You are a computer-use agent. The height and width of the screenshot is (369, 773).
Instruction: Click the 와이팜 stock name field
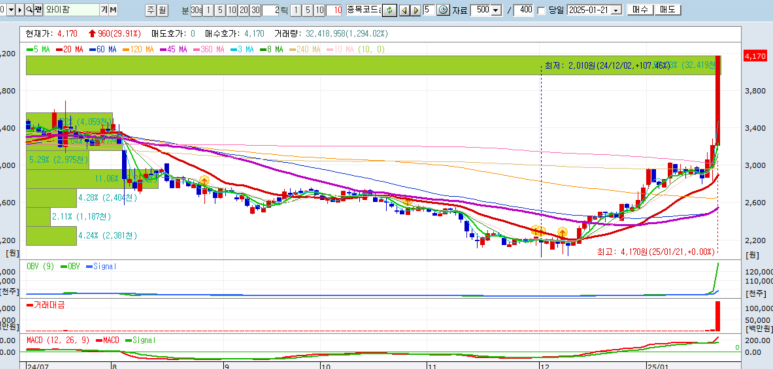pos(71,9)
